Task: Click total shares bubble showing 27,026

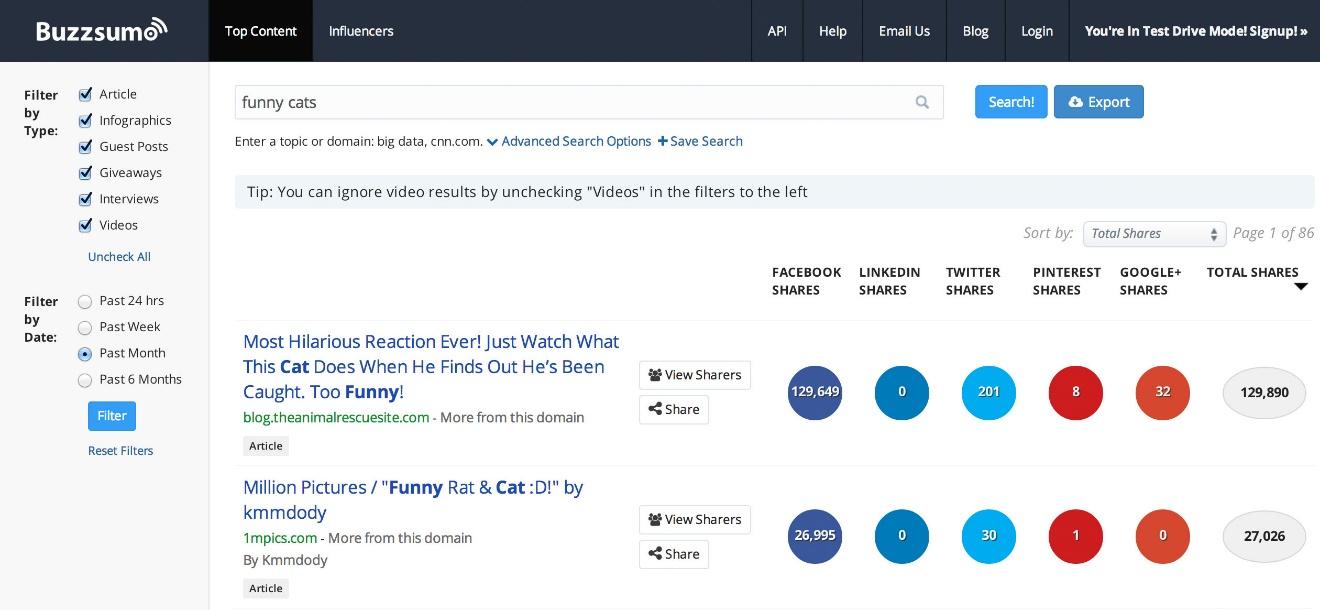Action: tap(1264, 536)
